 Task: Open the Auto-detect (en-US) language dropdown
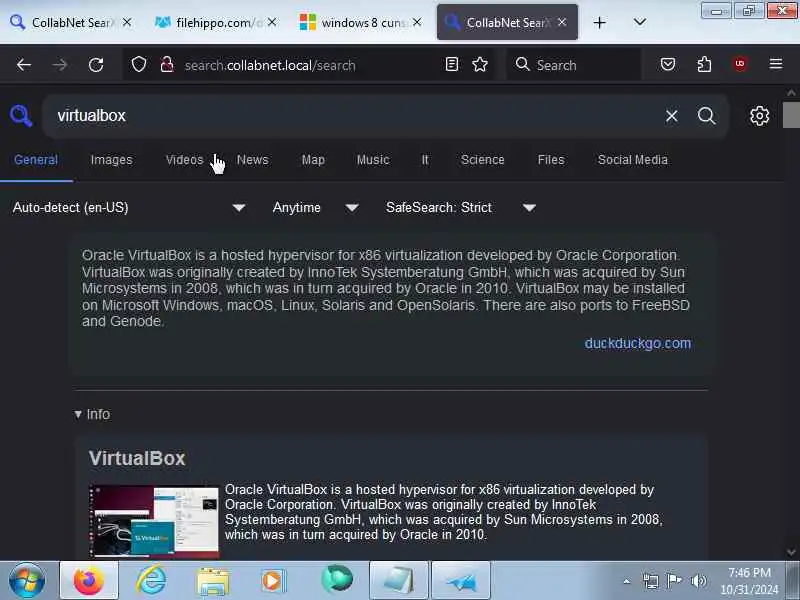click(x=129, y=208)
